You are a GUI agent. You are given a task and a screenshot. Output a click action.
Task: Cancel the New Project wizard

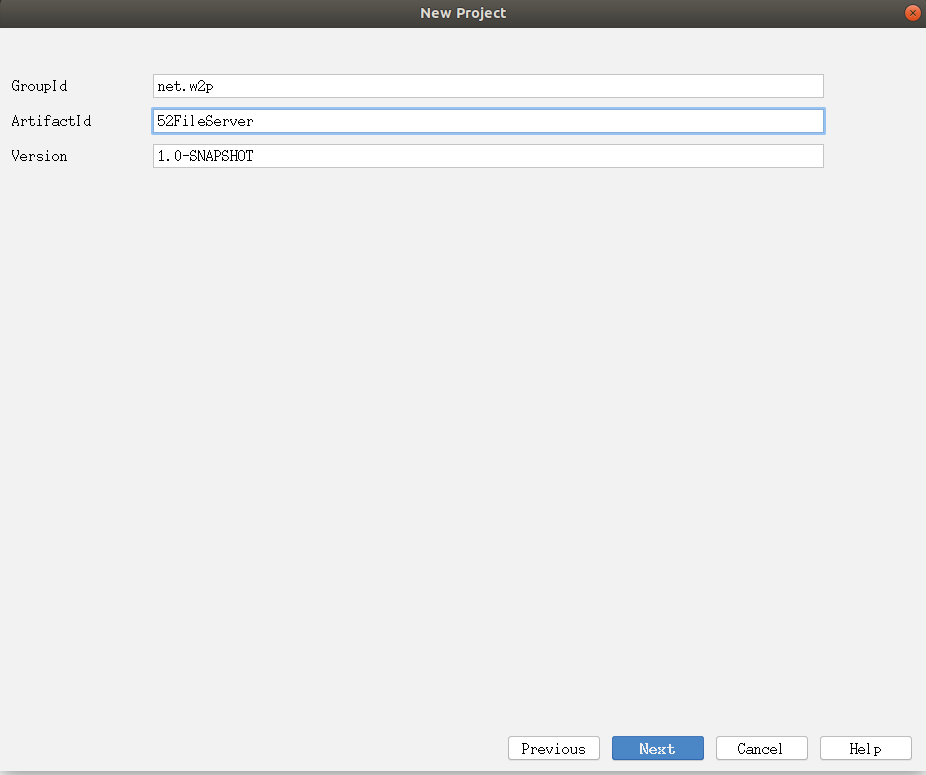pos(761,748)
